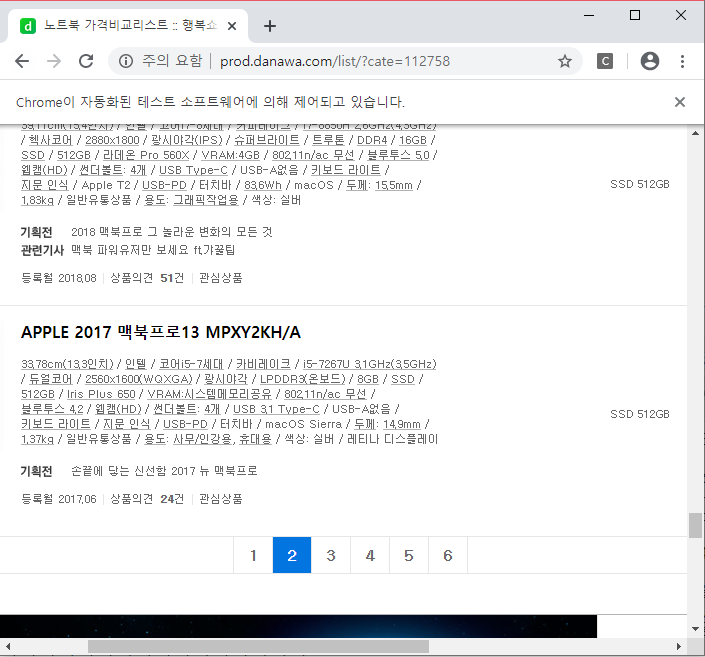
Task: Click the vertical scrollbar thumb
Action: [696, 525]
